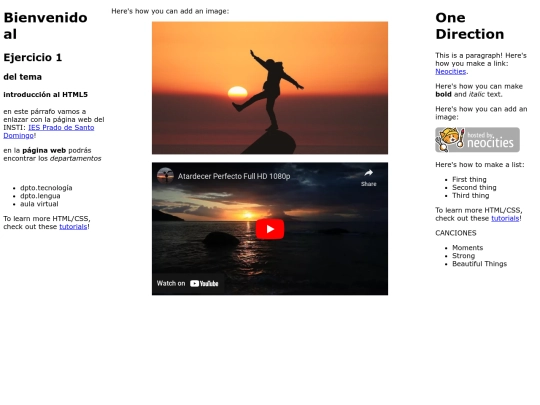This screenshot has height=405, width=540.
Task: Click the introducción al HTML5 heading
Action: [45, 94]
